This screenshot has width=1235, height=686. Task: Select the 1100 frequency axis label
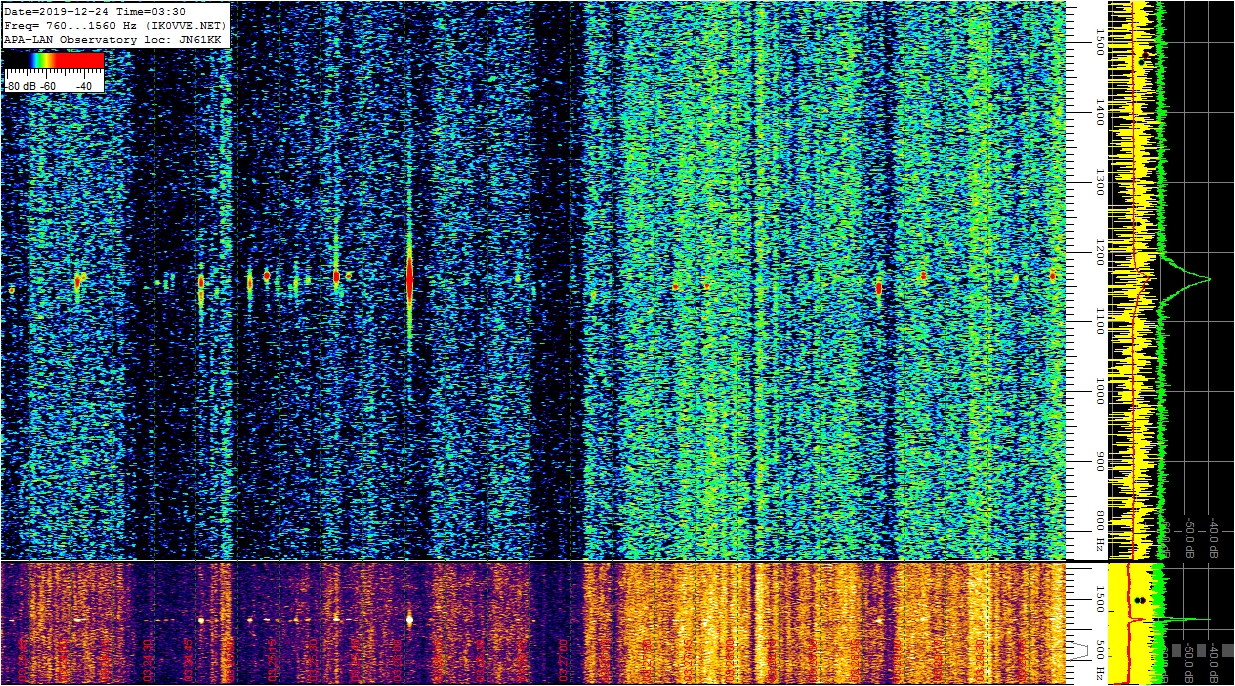pos(1100,321)
